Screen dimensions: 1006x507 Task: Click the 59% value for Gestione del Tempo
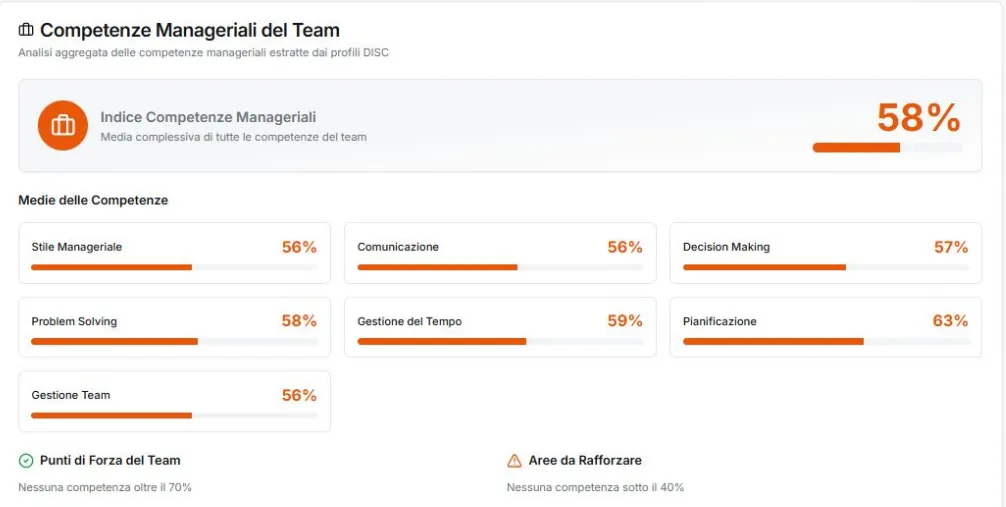pyautogui.click(x=625, y=321)
